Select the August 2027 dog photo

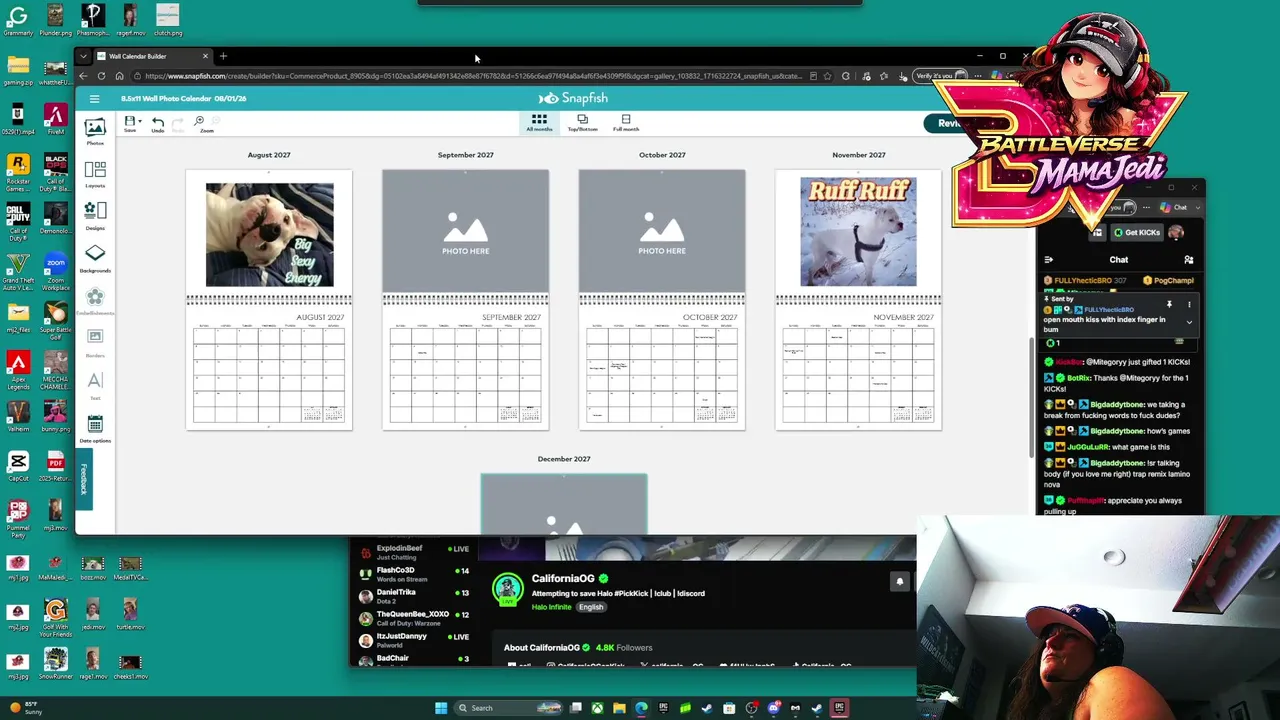(270, 235)
